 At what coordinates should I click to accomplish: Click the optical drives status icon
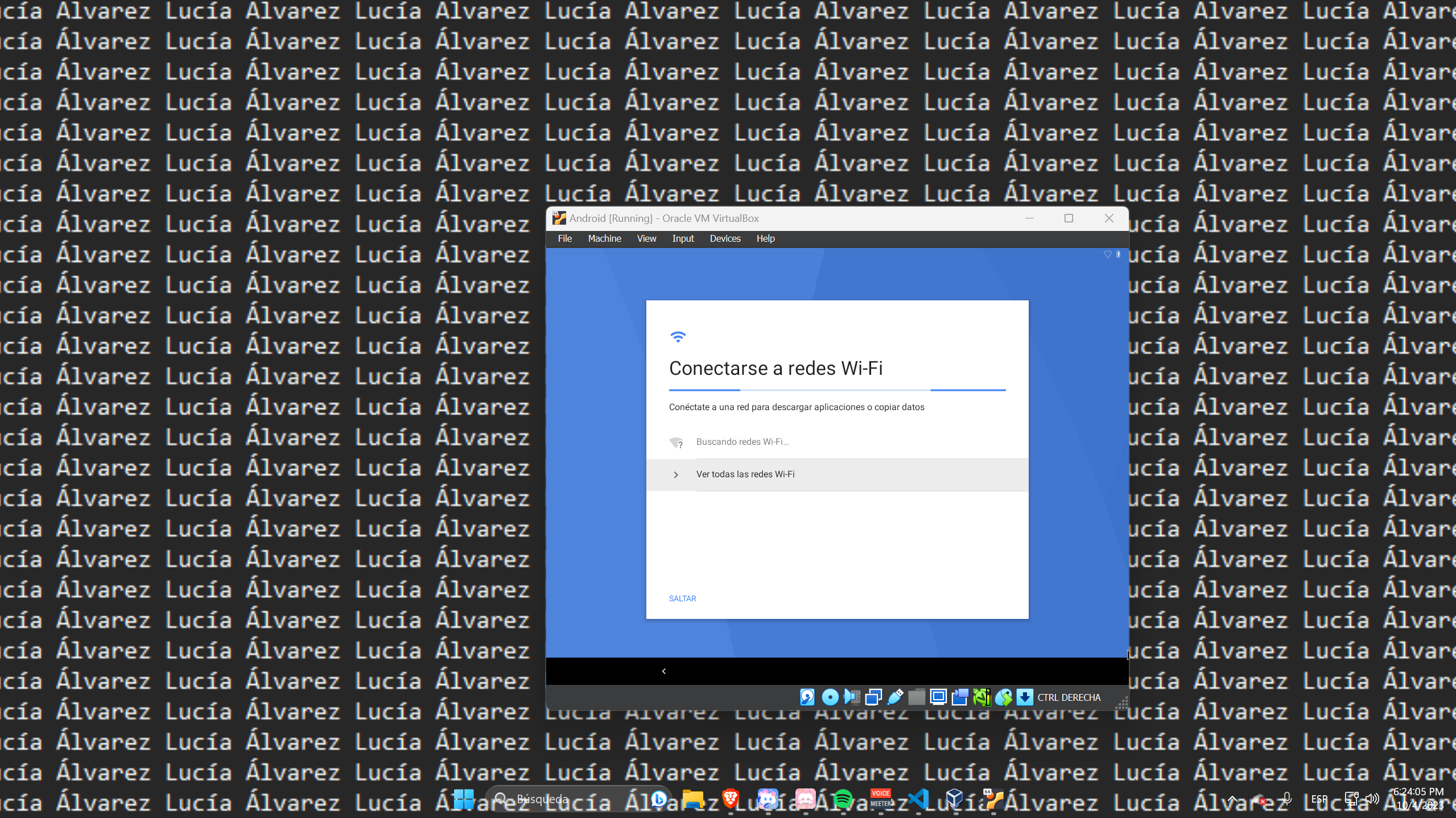[830, 697]
